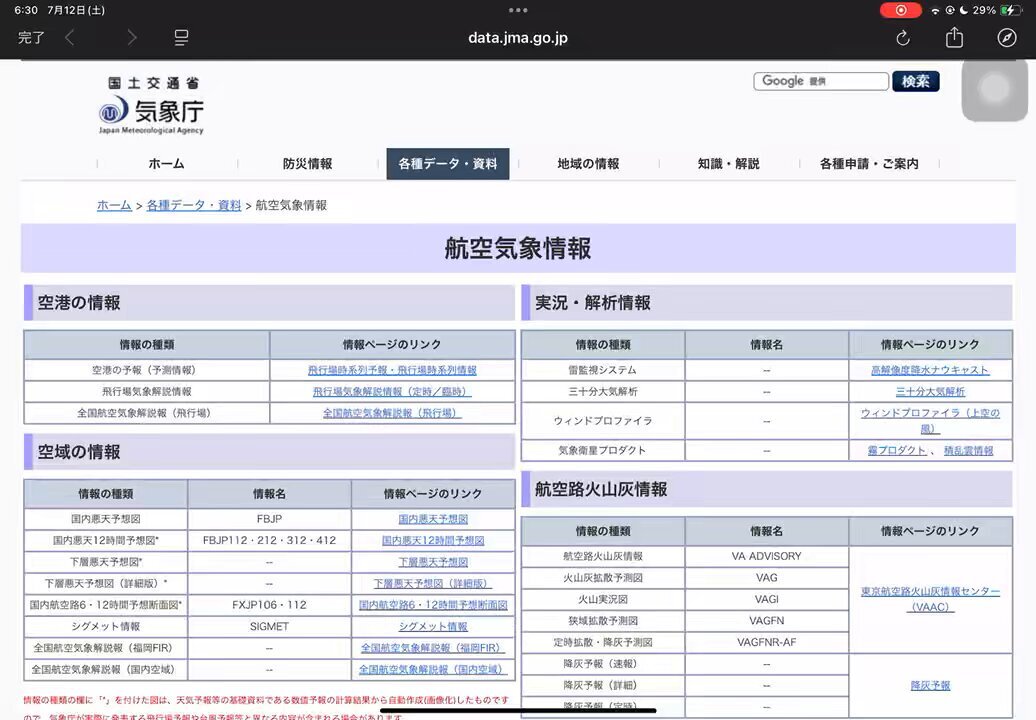Tap the reload page icon

pos(903,38)
